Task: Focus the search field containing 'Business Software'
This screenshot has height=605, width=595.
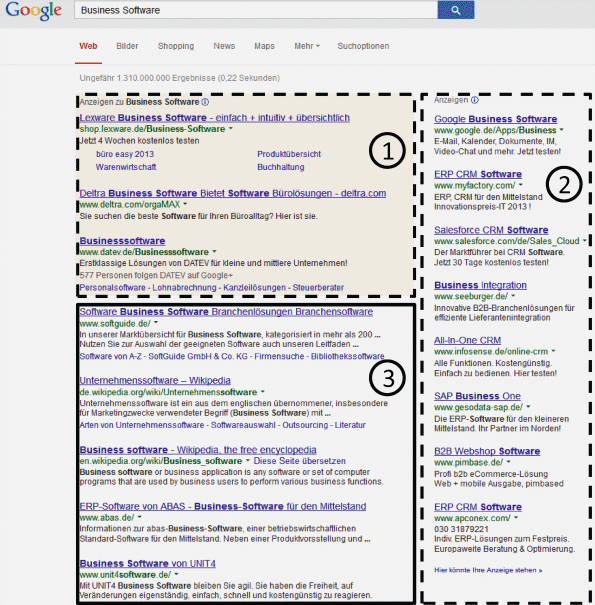Action: tap(256, 10)
